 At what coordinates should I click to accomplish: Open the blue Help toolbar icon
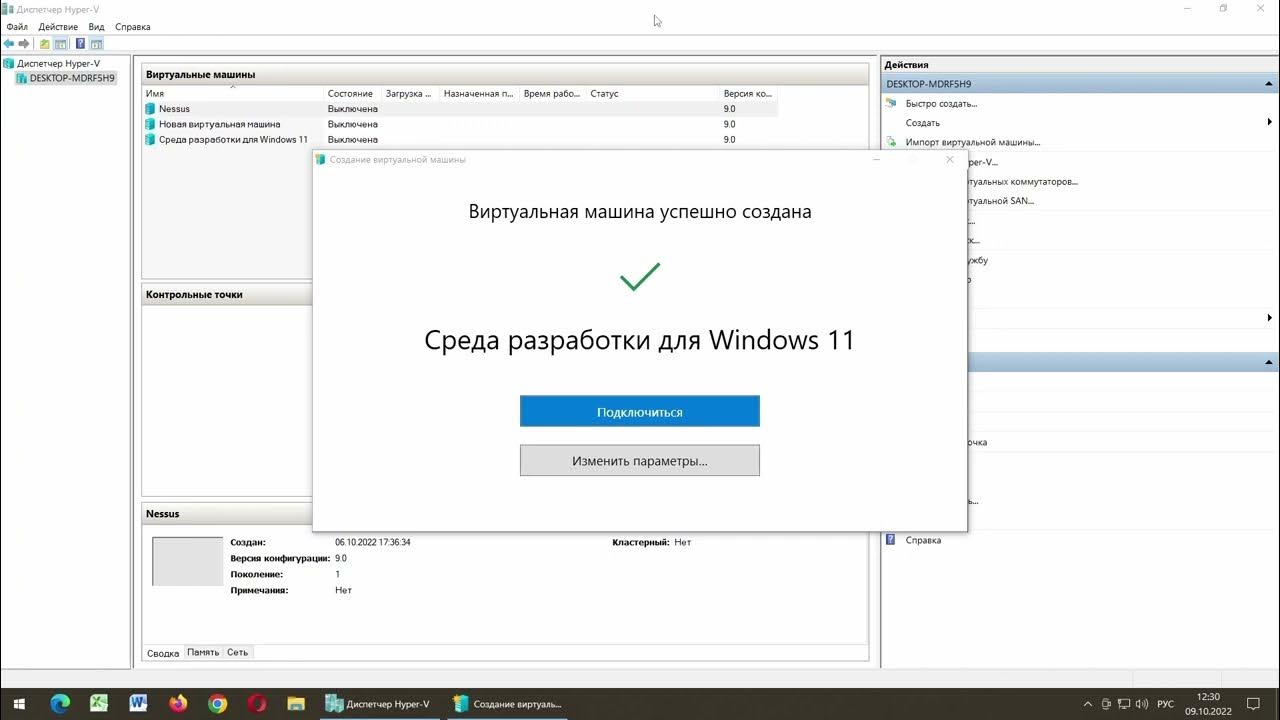tap(80, 44)
